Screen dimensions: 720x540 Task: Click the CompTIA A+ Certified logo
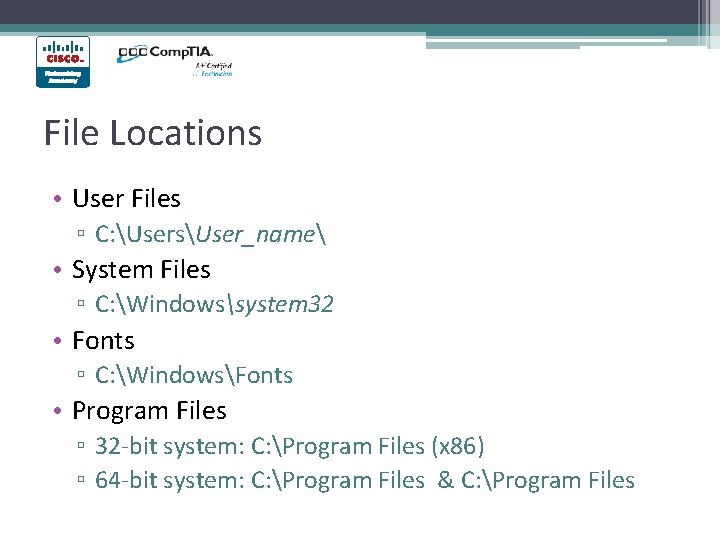click(x=175, y=61)
